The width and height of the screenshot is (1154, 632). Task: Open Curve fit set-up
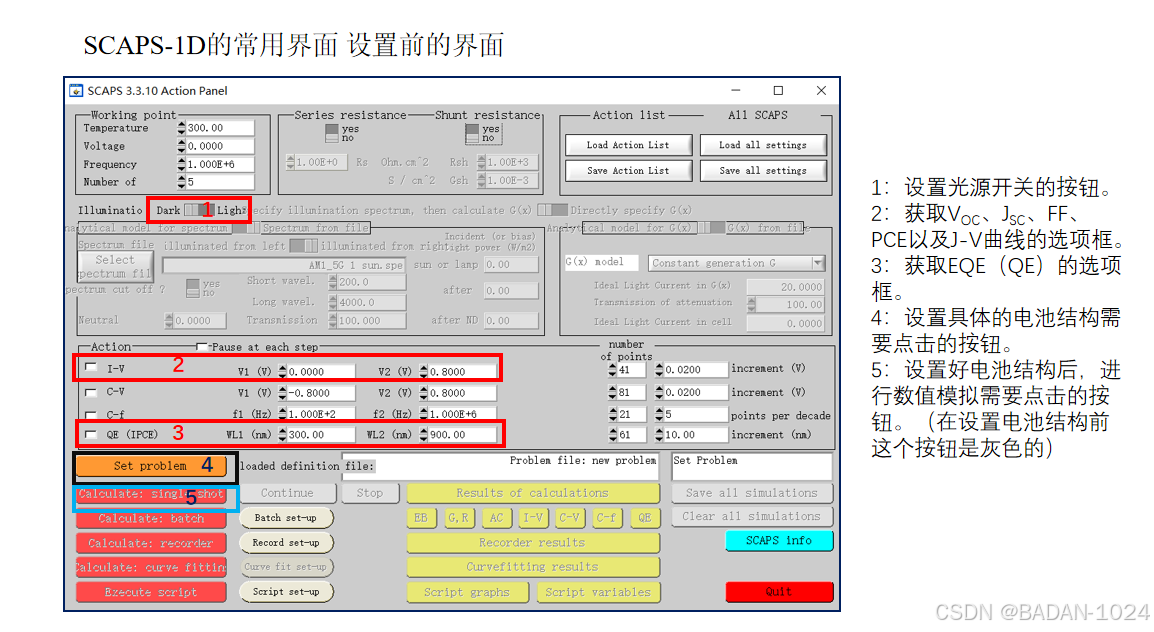coord(286,567)
